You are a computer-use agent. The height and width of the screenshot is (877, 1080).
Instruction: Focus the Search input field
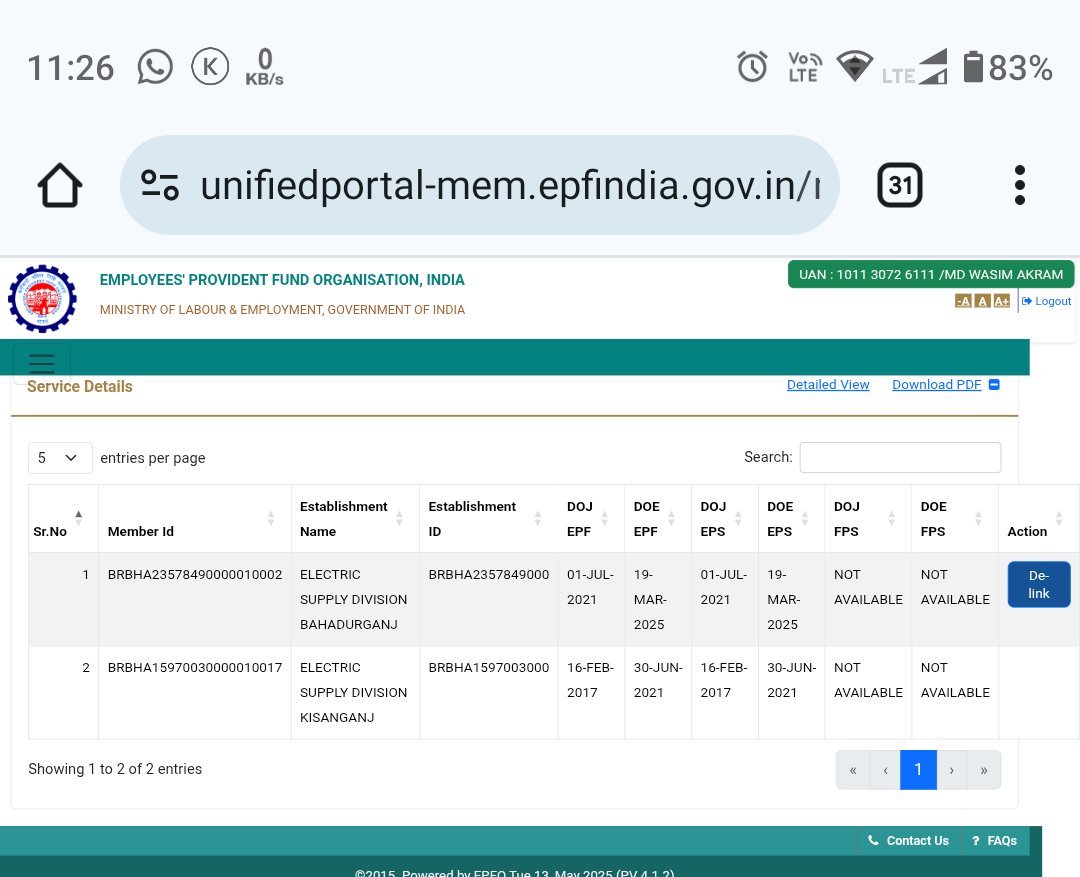click(900, 457)
